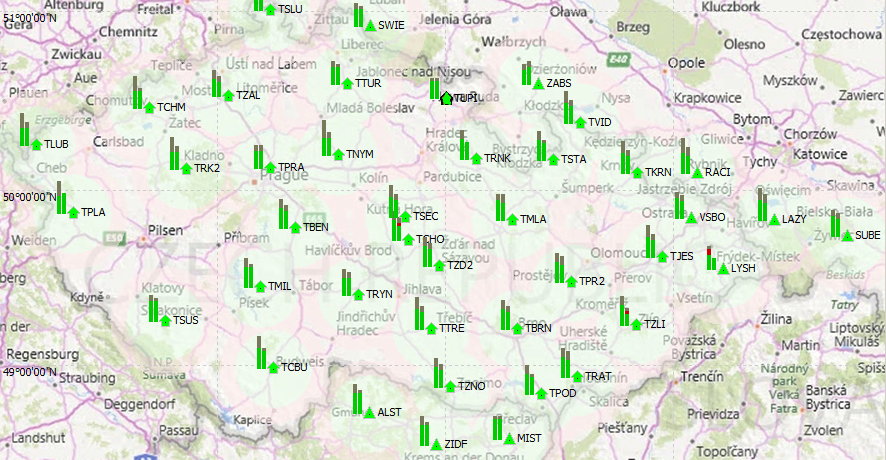Image resolution: width=886 pixels, height=460 pixels.
Task: Click the TZNO station label
Action: pyautogui.click(x=471, y=386)
